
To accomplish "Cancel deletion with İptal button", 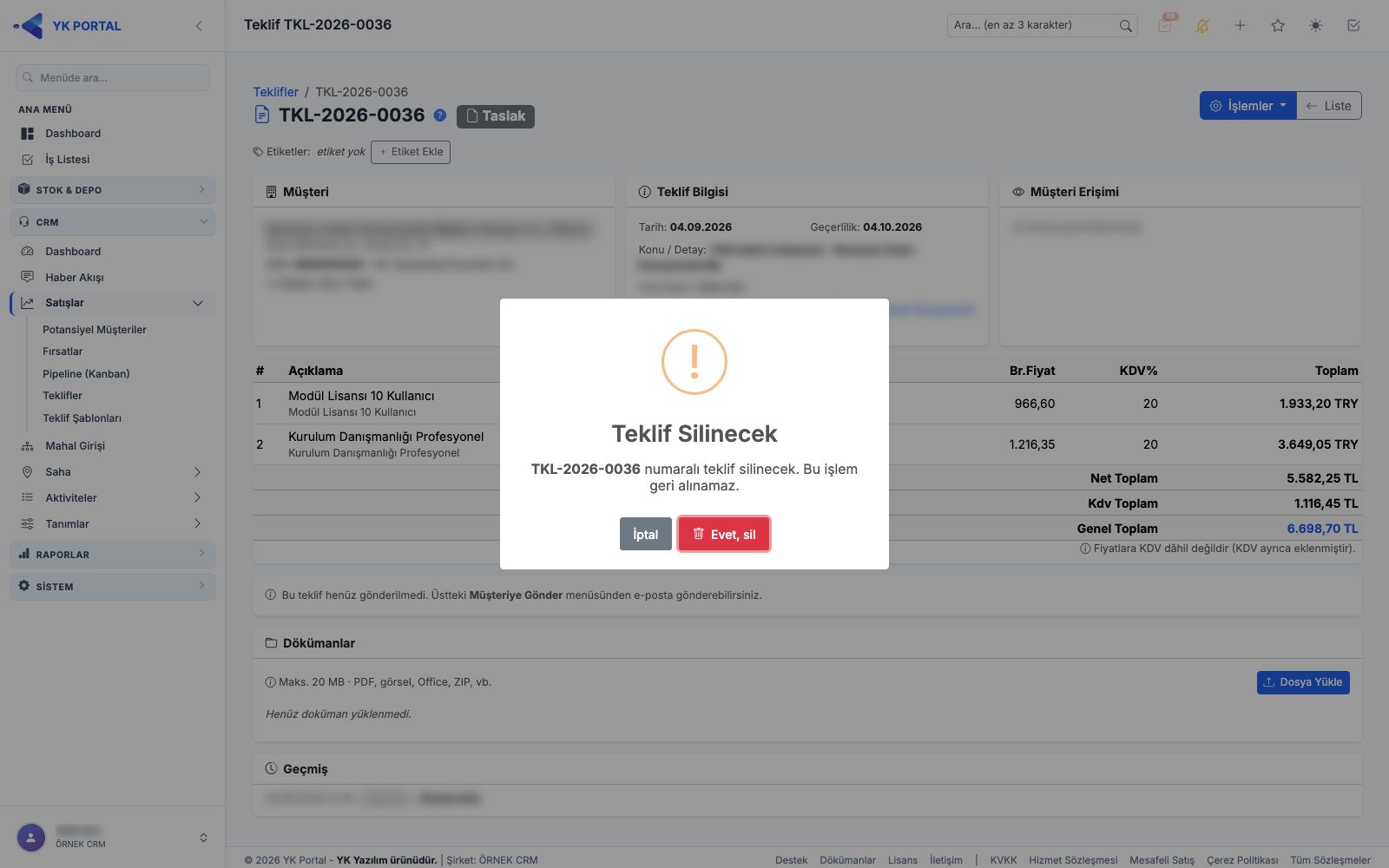I will tap(645, 534).
